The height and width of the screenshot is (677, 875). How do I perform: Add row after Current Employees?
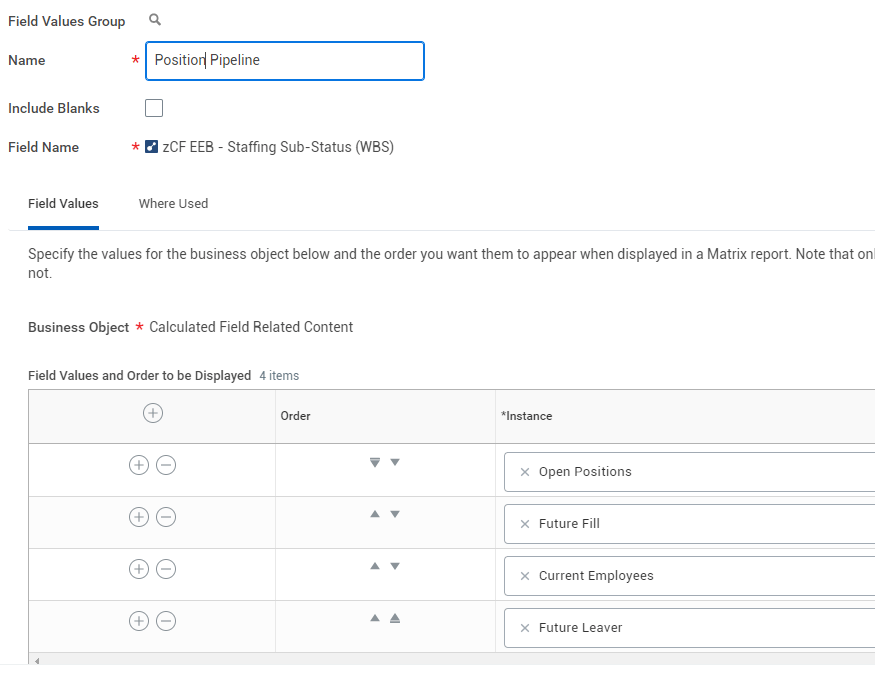[x=139, y=569]
